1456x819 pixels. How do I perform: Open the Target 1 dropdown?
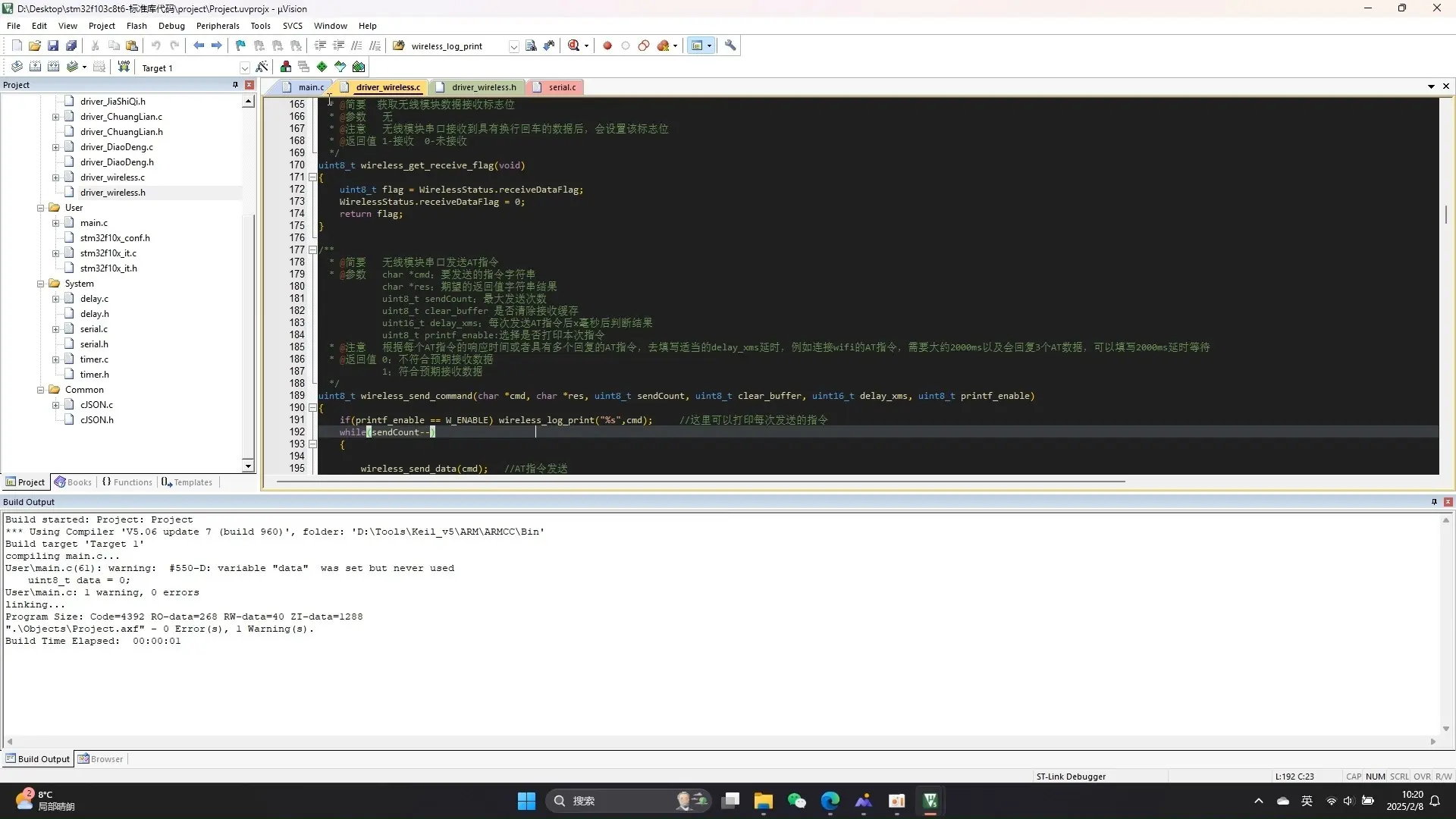point(244,68)
